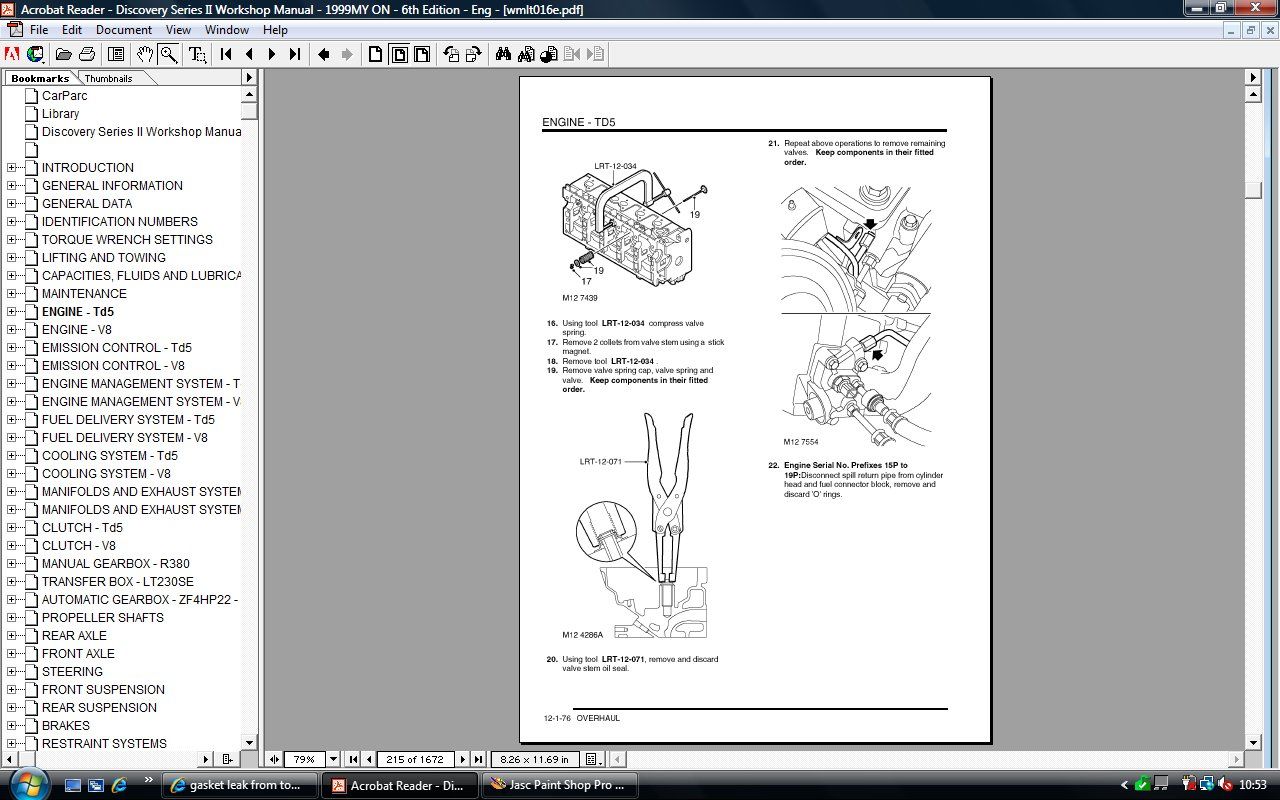Click the Print icon in toolbar

tap(87, 54)
